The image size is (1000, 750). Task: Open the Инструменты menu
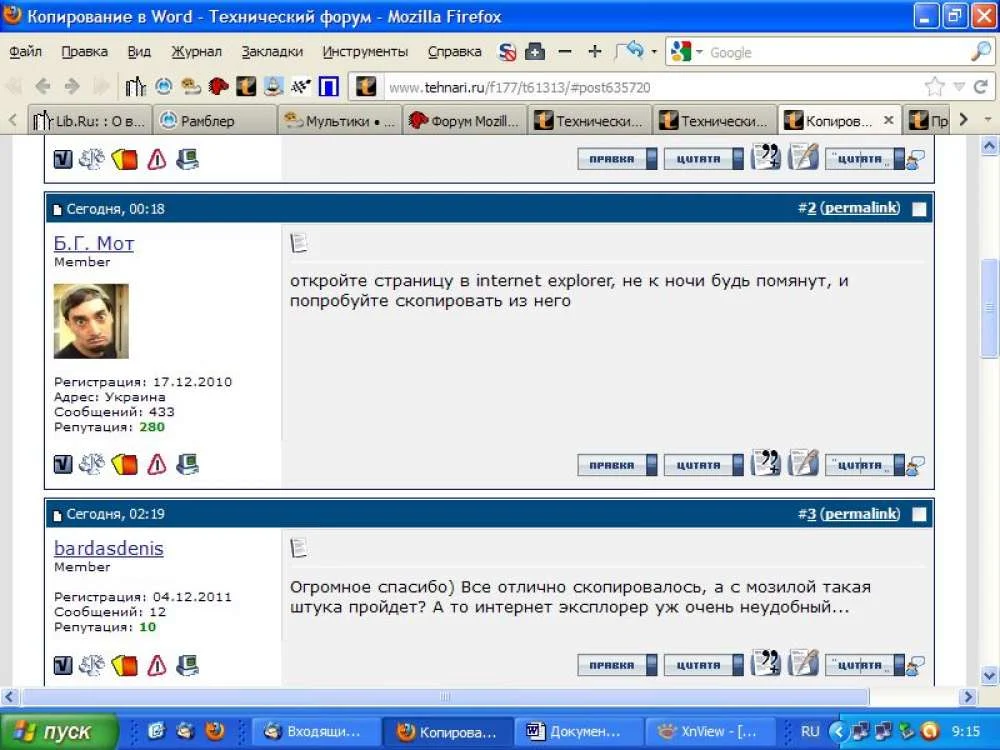coord(365,52)
